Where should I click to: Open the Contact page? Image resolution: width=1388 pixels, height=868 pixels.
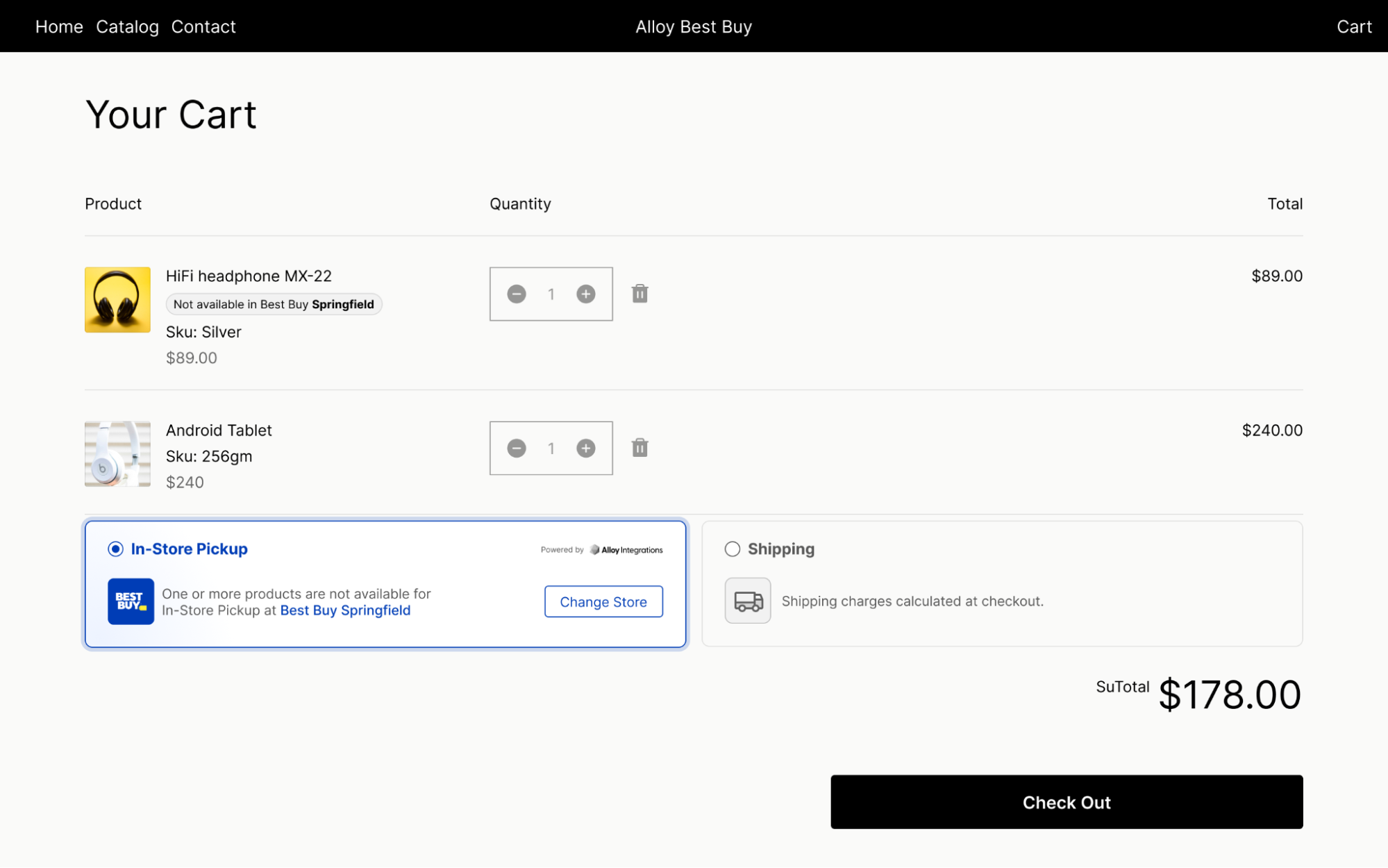coord(203,26)
